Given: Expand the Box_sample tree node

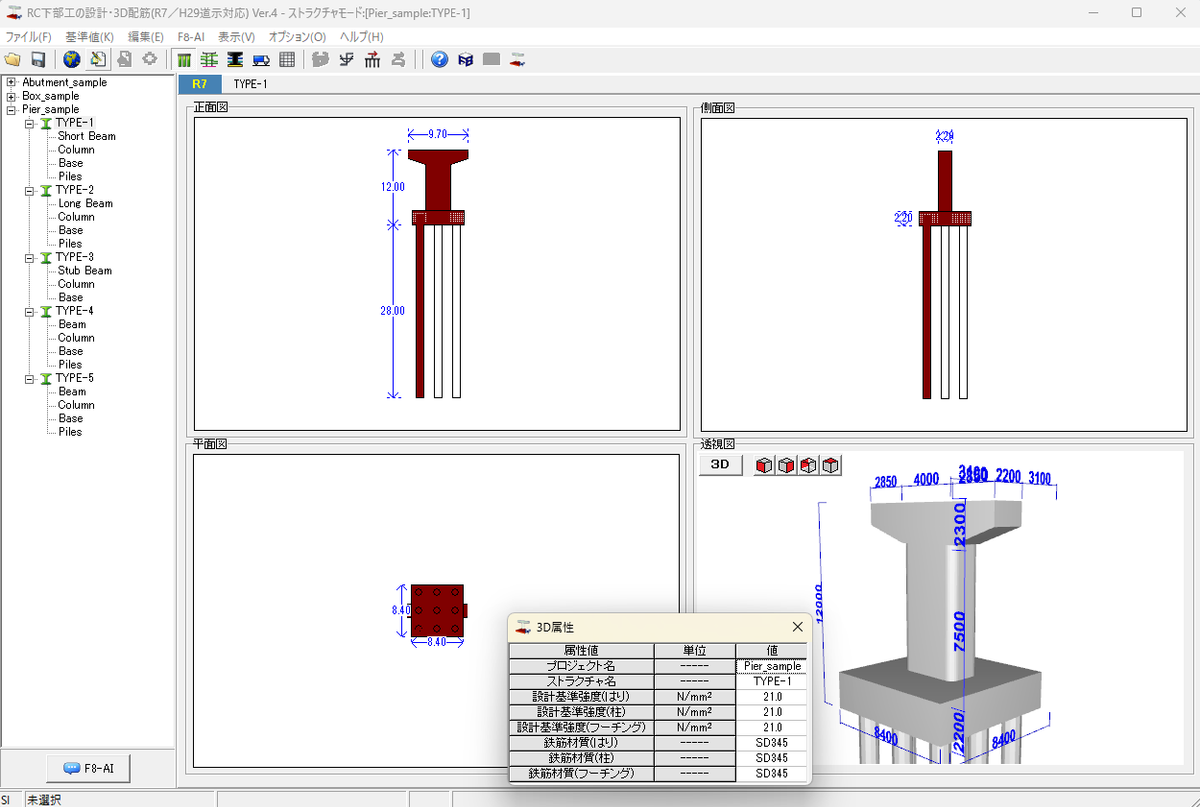Looking at the screenshot, I should coord(11,96).
